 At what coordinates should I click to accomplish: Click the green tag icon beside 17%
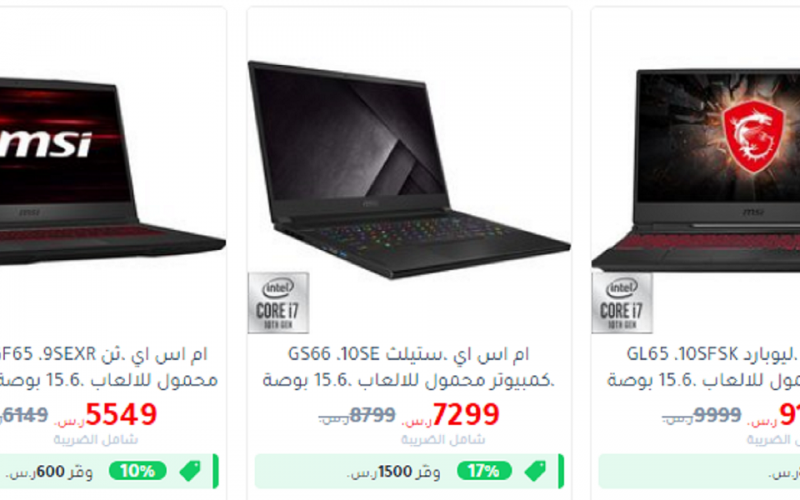535,471
